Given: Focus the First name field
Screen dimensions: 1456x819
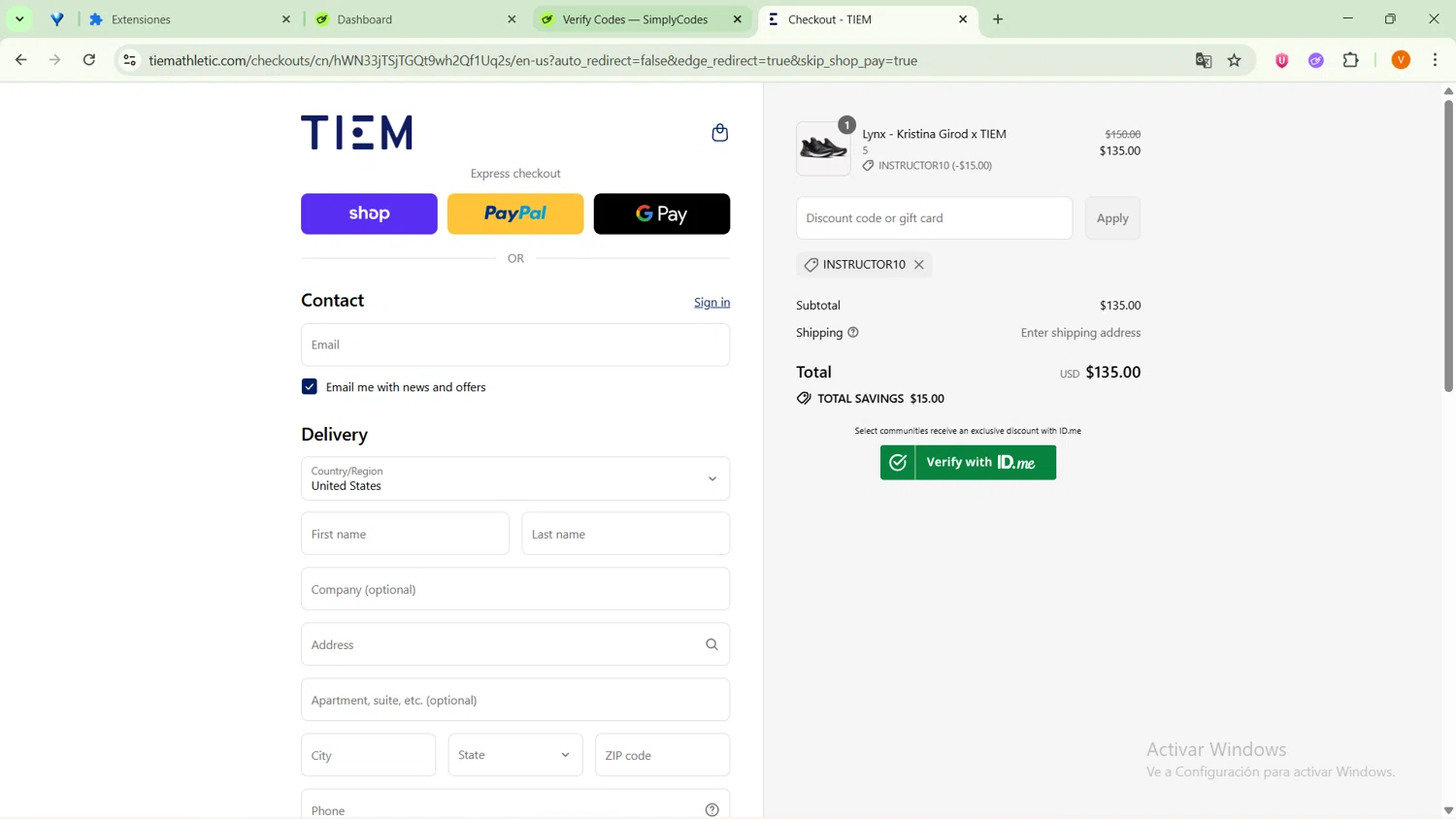Looking at the screenshot, I should click(x=405, y=534).
